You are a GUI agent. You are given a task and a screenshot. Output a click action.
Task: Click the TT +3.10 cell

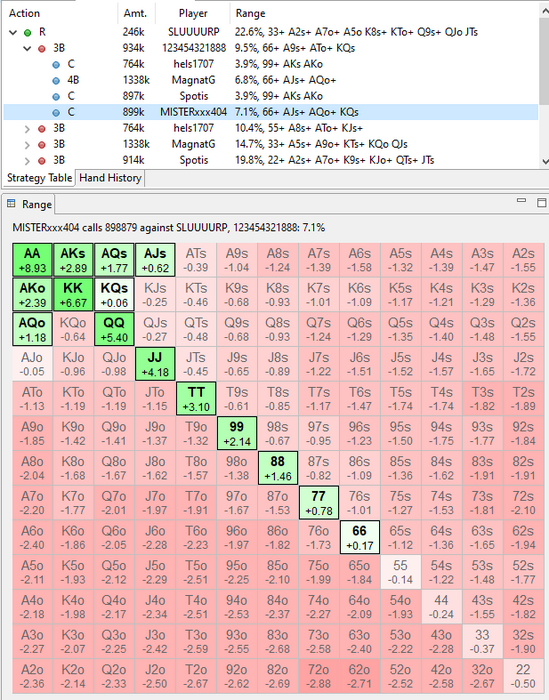pyautogui.click(x=196, y=399)
